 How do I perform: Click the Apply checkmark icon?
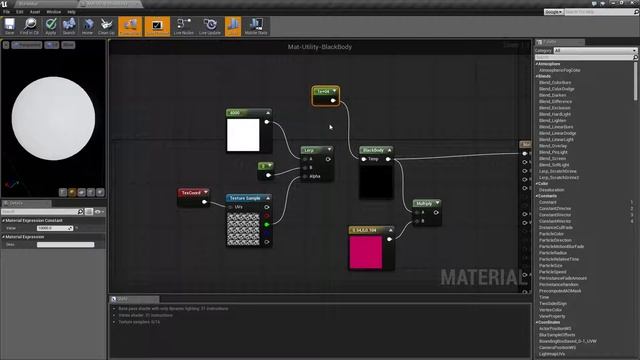[x=51, y=26]
